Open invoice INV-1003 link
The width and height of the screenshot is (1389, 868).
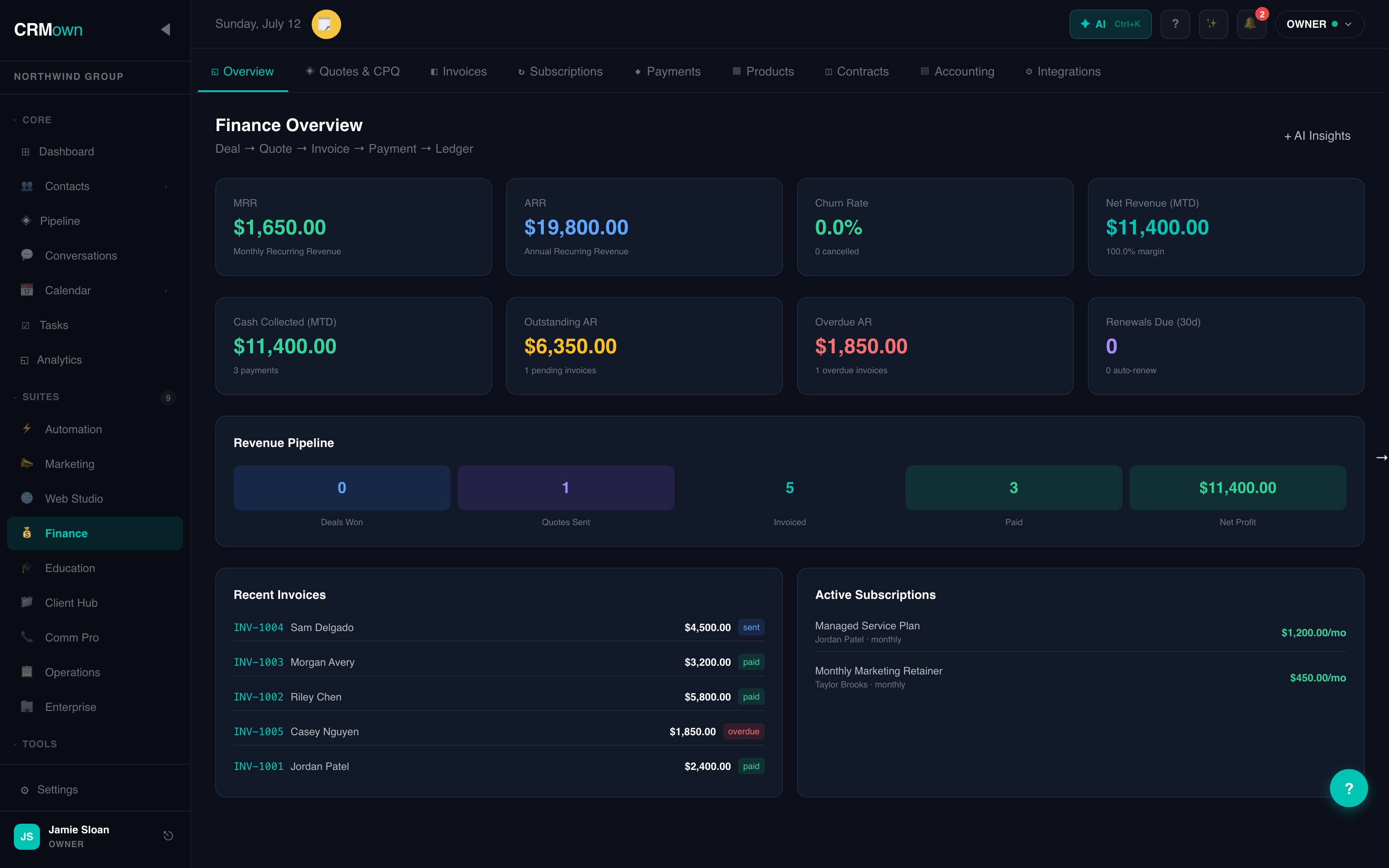click(258, 662)
